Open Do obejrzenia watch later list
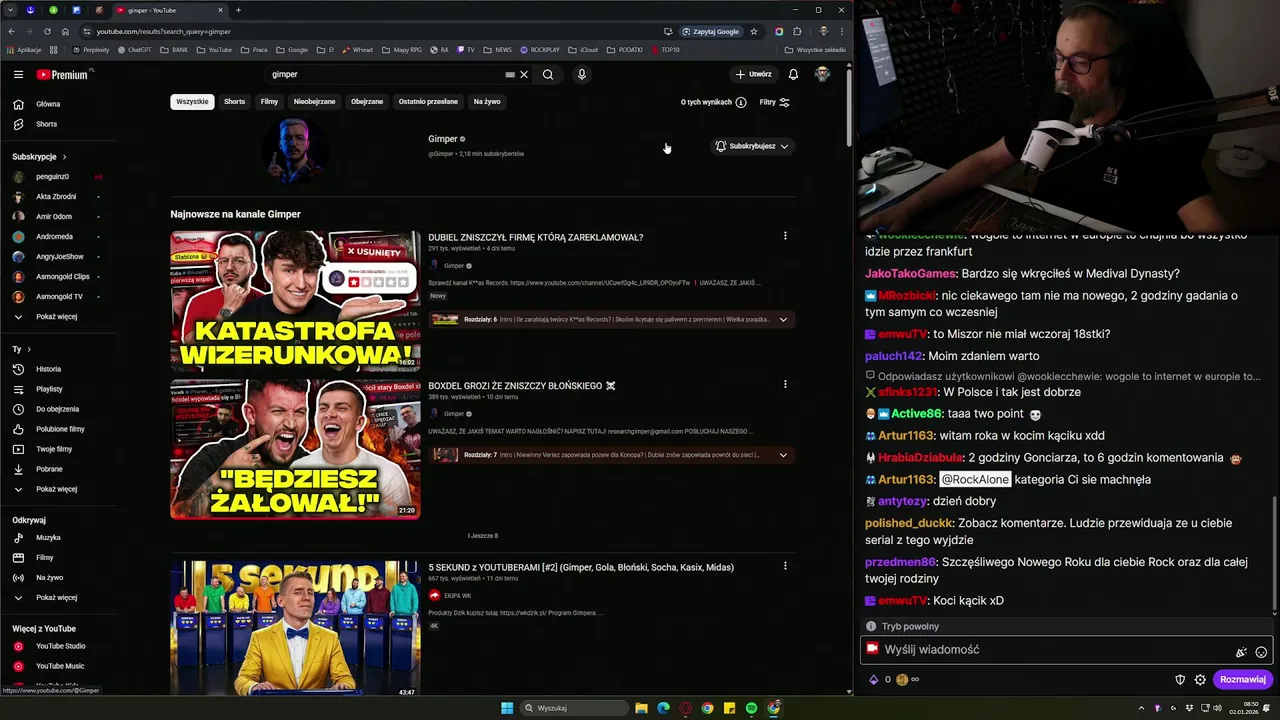Screen dimensions: 1280x720 57,409
